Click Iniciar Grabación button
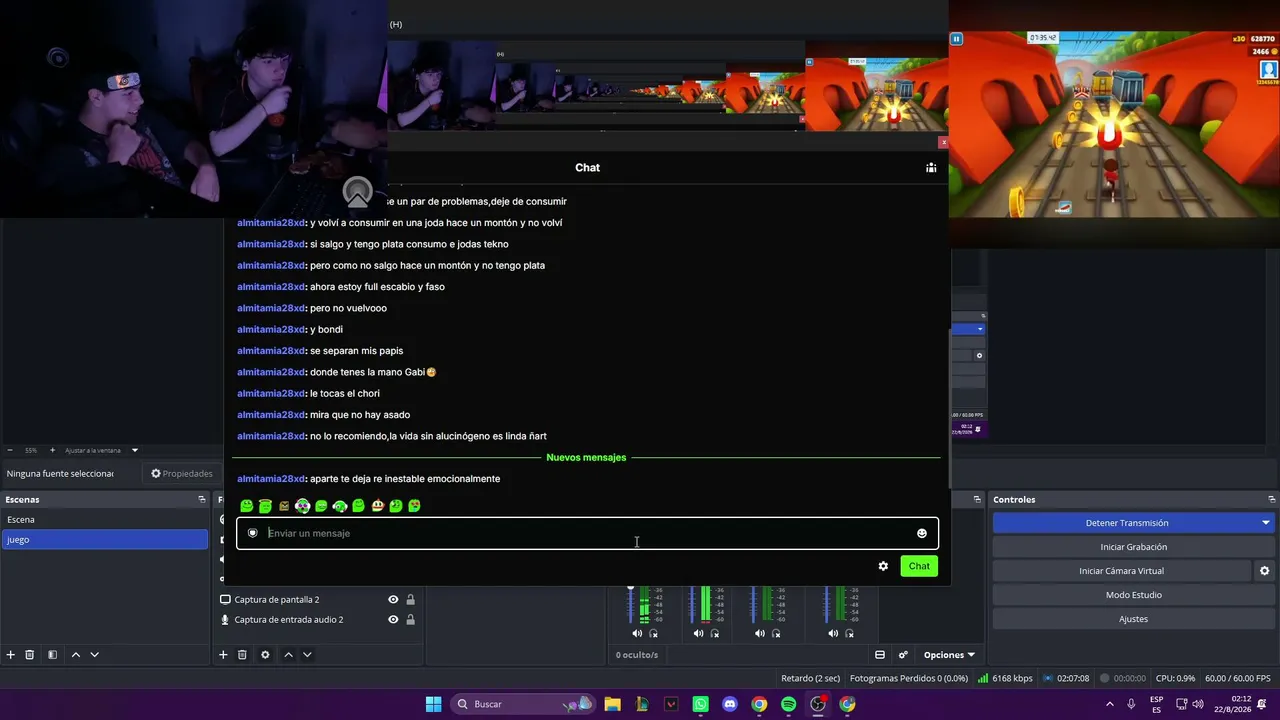 (x=1133, y=547)
